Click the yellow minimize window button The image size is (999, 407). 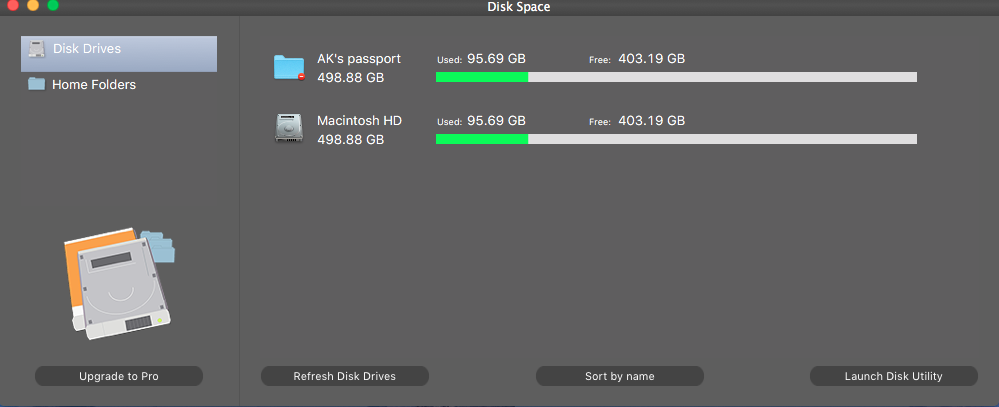point(33,6)
